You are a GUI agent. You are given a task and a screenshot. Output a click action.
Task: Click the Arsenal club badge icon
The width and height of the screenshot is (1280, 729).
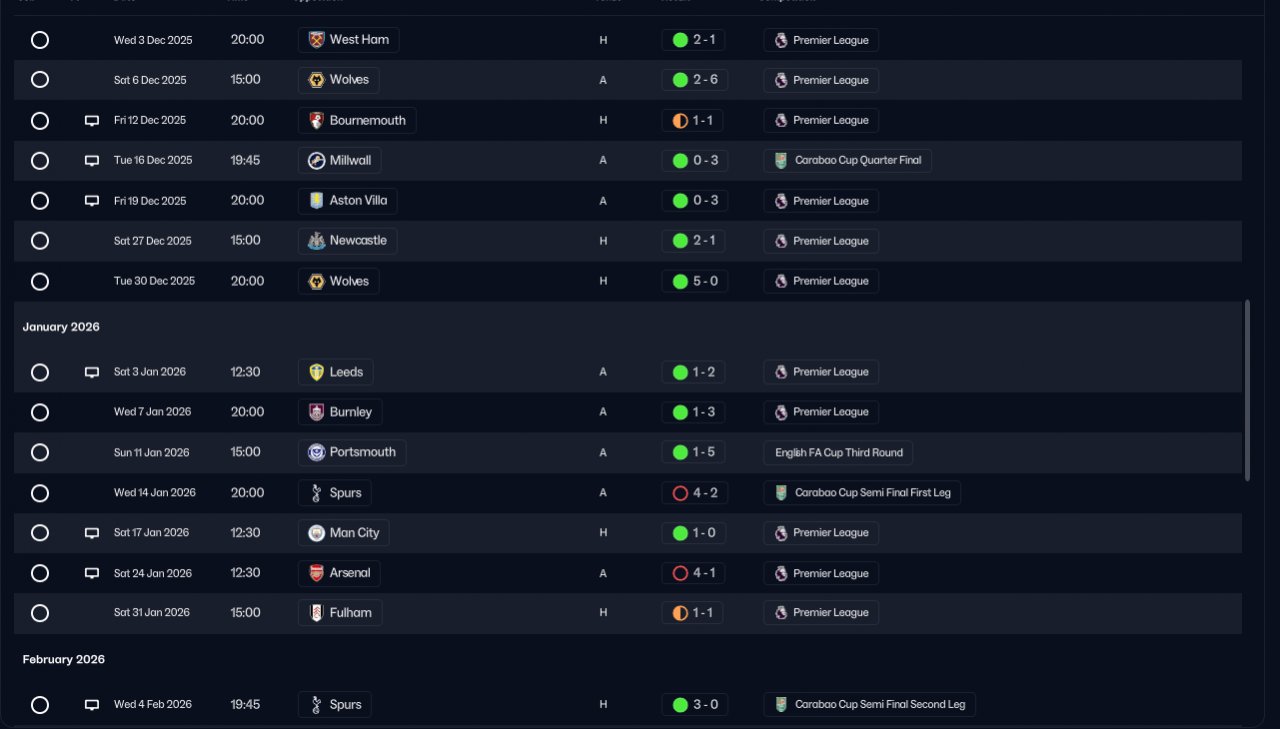point(317,574)
